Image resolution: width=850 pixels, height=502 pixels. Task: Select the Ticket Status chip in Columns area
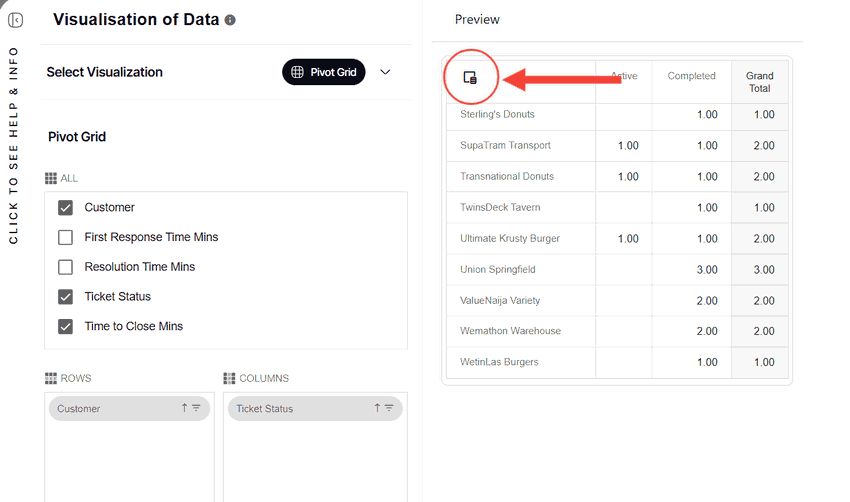[x=315, y=408]
